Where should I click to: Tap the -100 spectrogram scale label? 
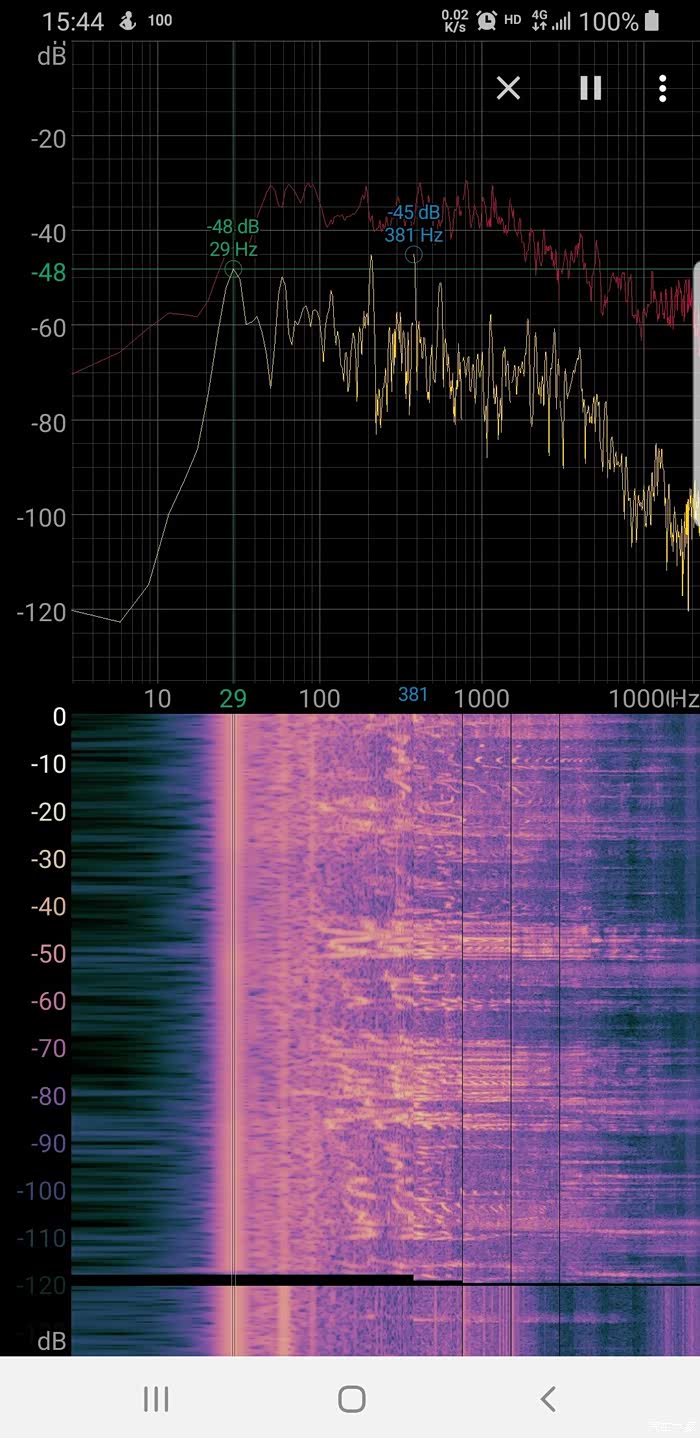point(42,1191)
